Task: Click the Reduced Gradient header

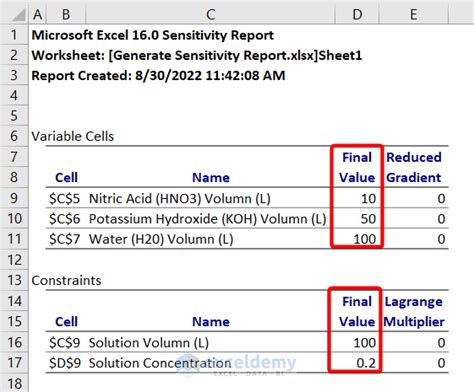Action: coord(414,167)
